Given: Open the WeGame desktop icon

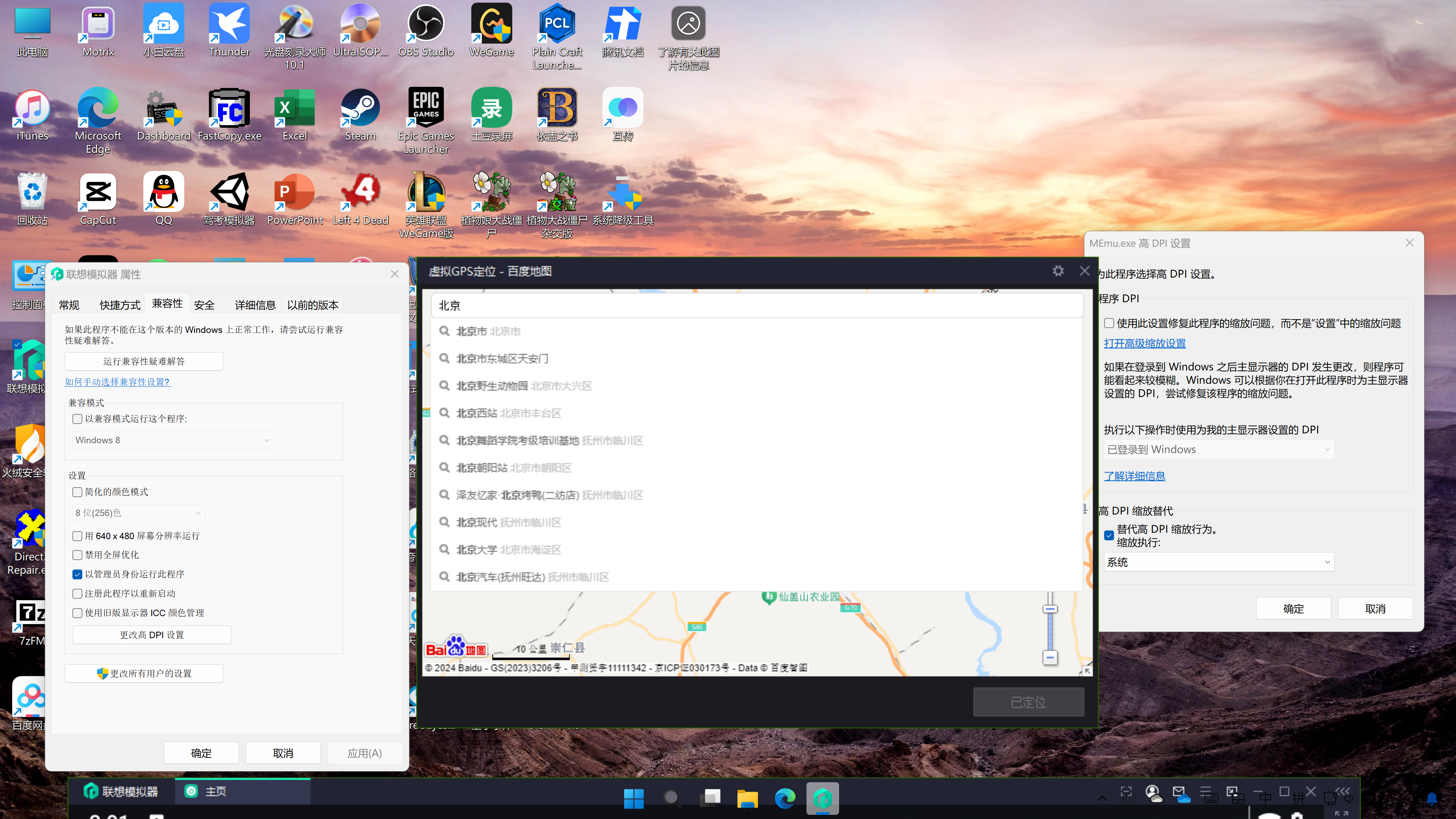Looking at the screenshot, I should pos(491,31).
